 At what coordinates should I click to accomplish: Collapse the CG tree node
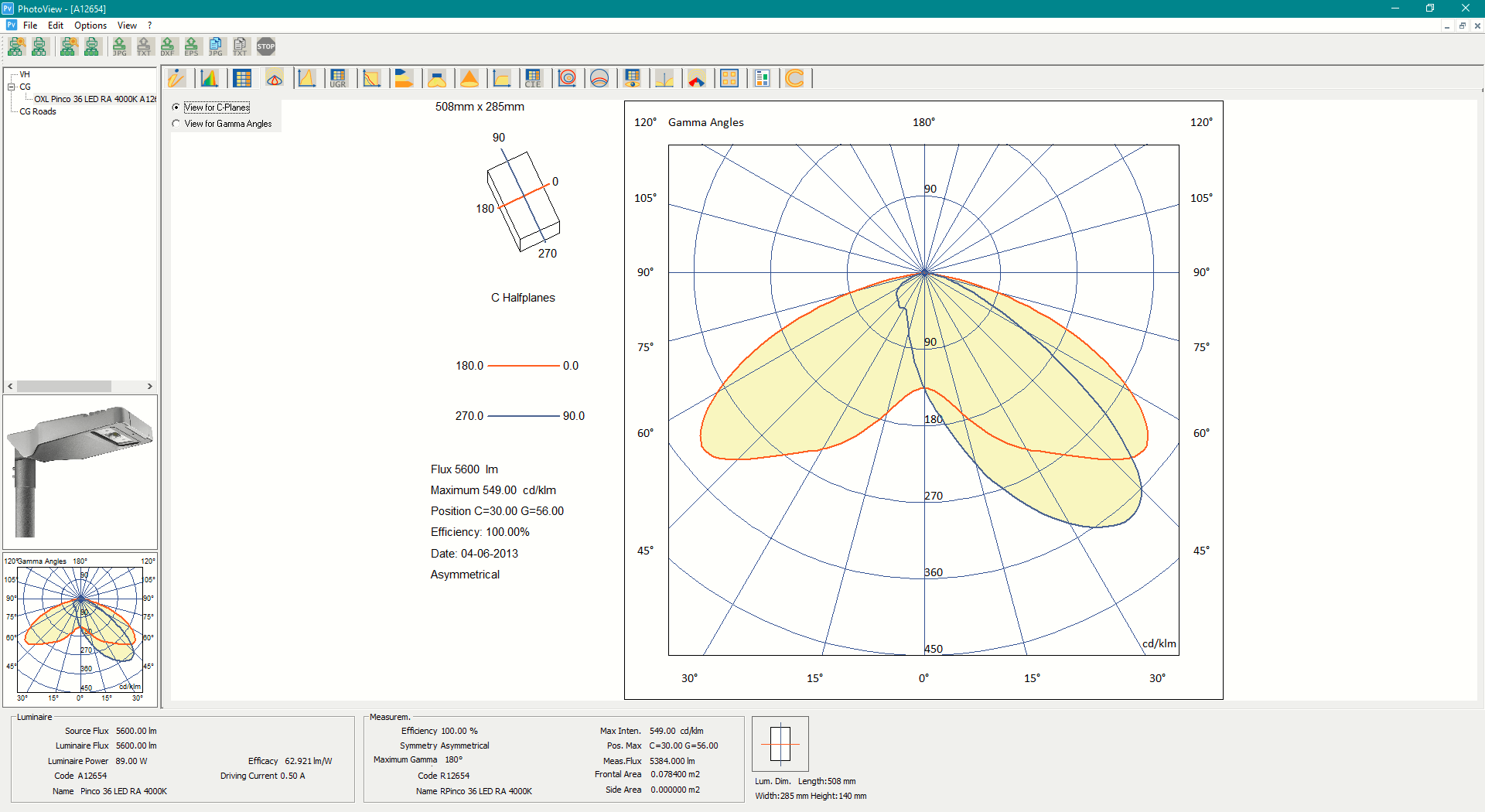click(x=12, y=87)
